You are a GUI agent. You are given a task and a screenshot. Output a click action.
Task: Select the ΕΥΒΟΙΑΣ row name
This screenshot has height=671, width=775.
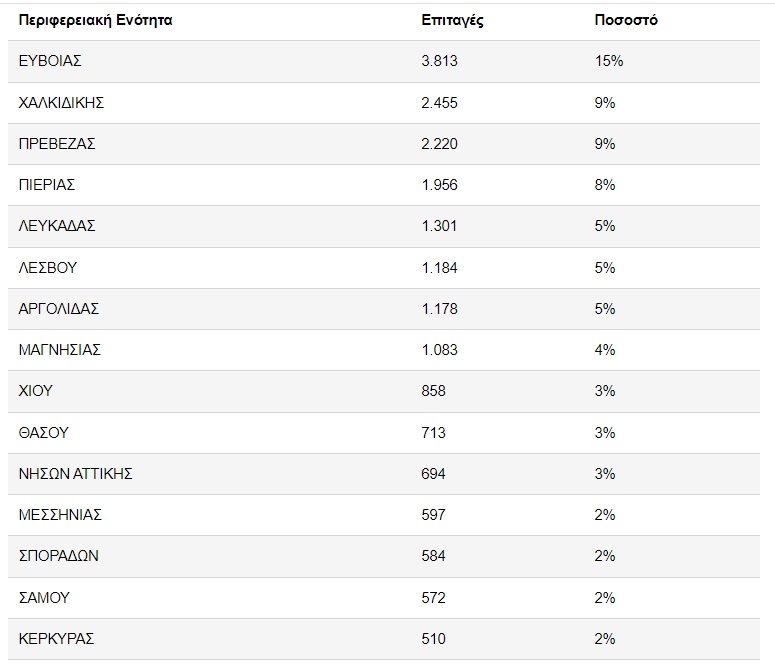coord(50,61)
